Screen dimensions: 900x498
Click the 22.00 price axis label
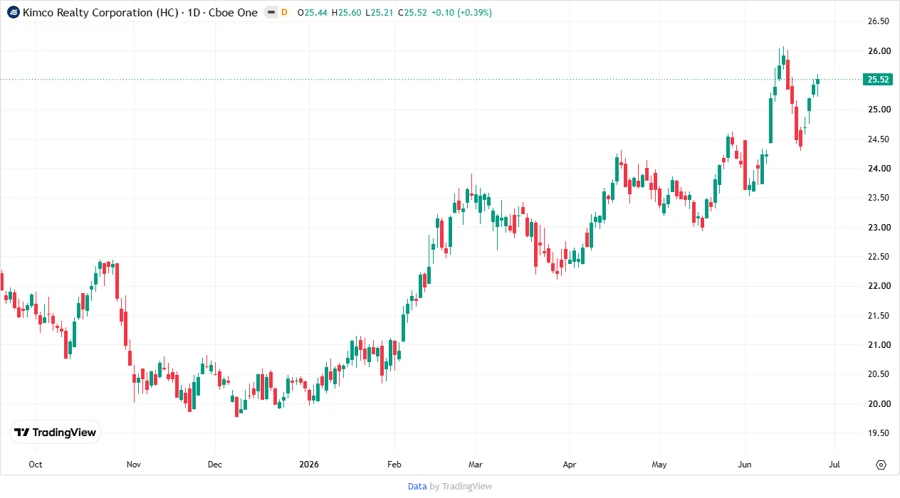click(879, 286)
